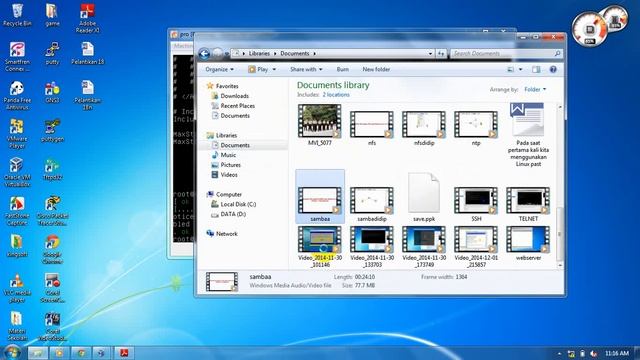Click the battery icon in system tray

(x=583, y=353)
